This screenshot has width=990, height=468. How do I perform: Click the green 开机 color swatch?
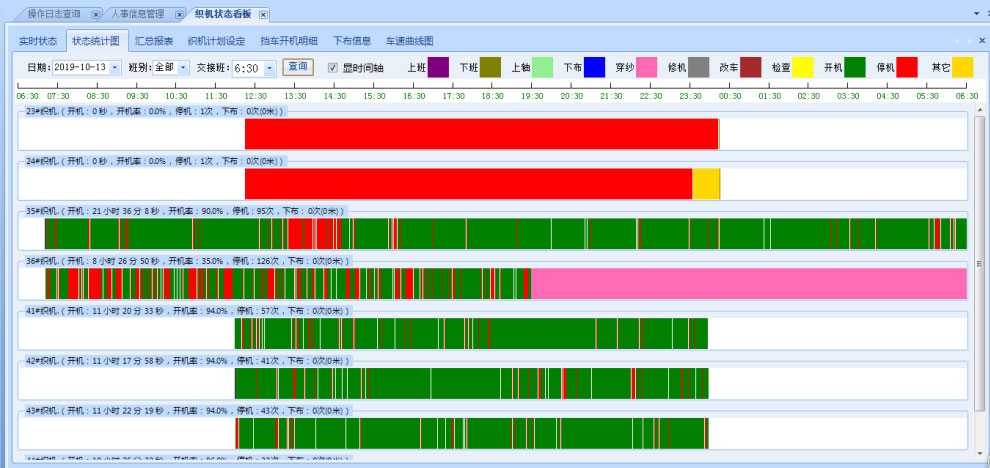pyautogui.click(x=855, y=68)
